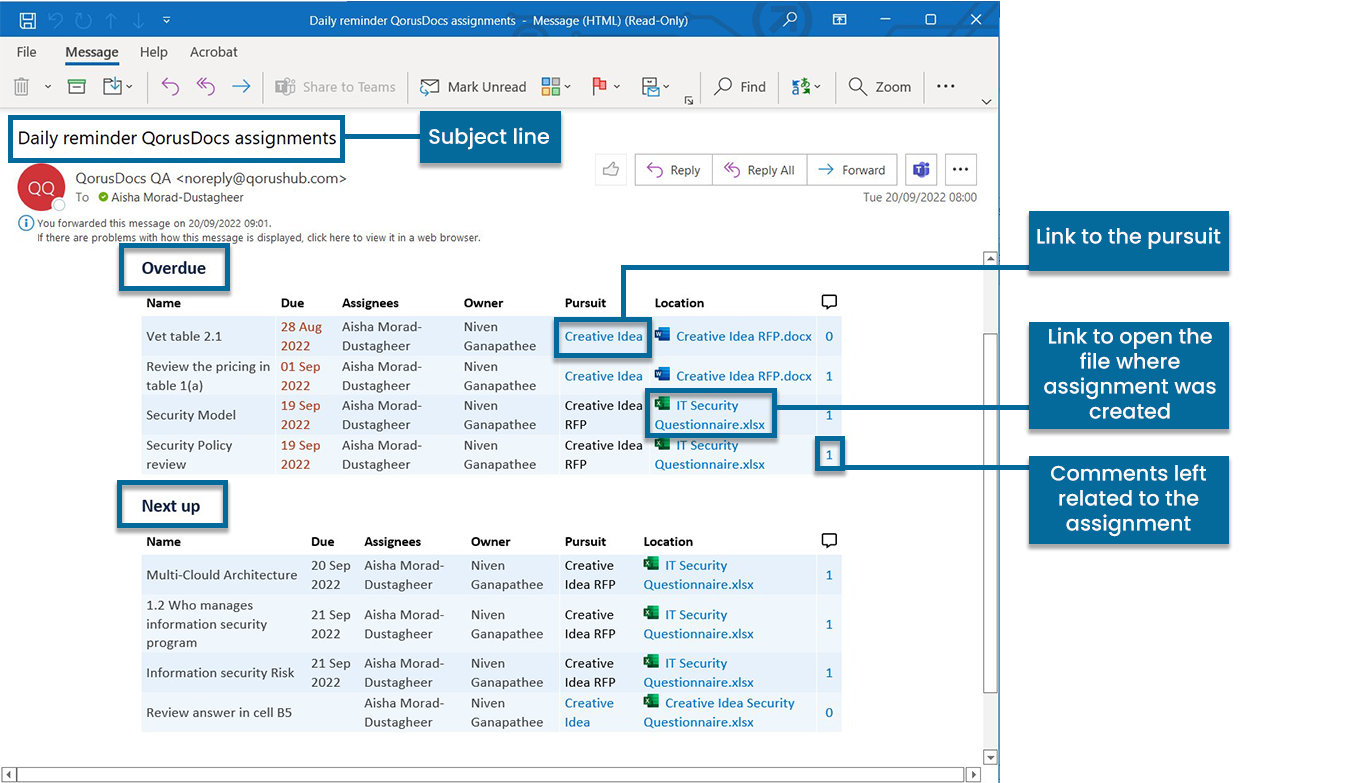Open the Help ribbon tab
Viewport: 1348px width, 783px height.
tap(154, 52)
